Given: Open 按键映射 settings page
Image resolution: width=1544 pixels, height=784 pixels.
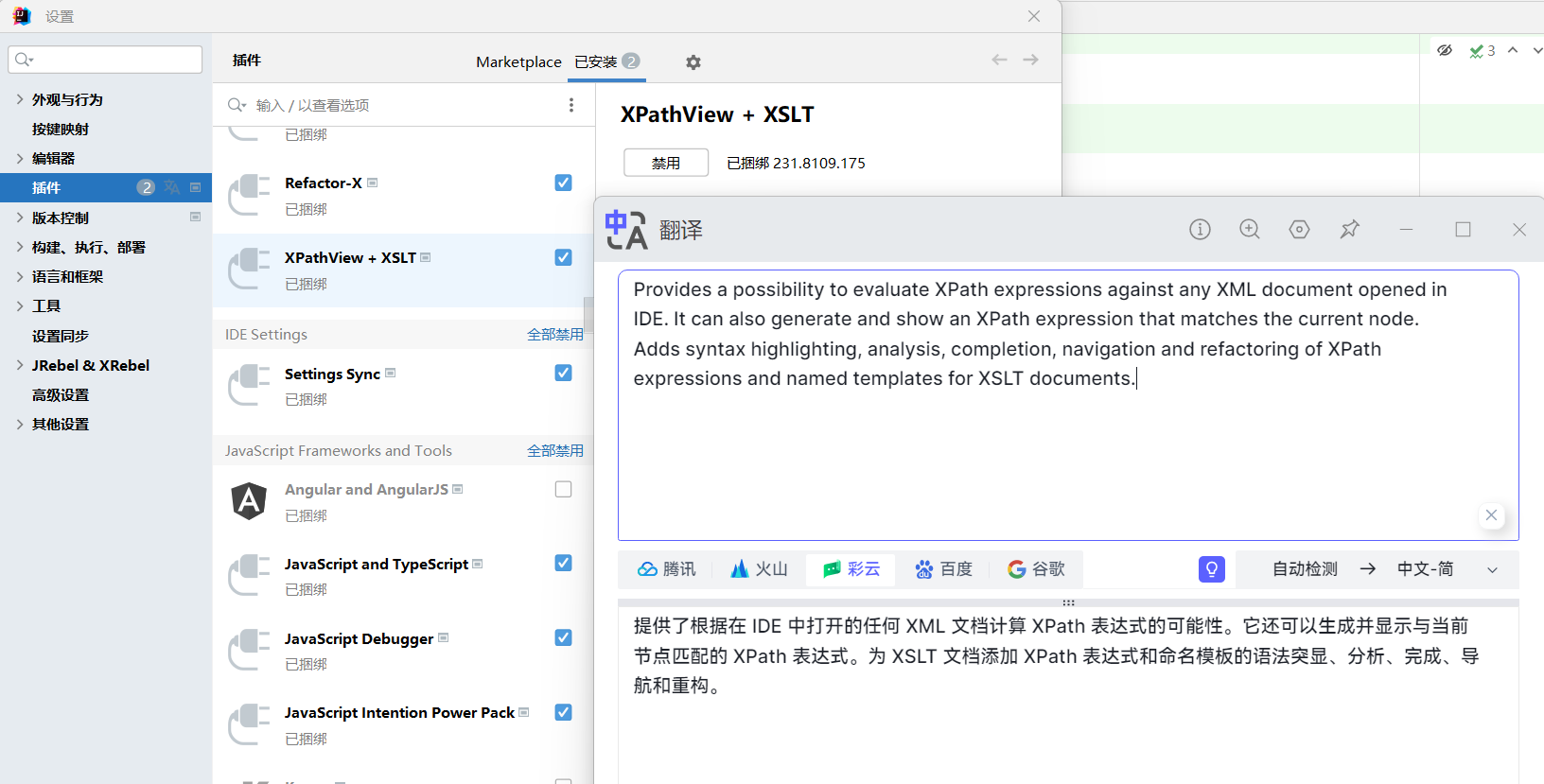Looking at the screenshot, I should click(x=61, y=129).
